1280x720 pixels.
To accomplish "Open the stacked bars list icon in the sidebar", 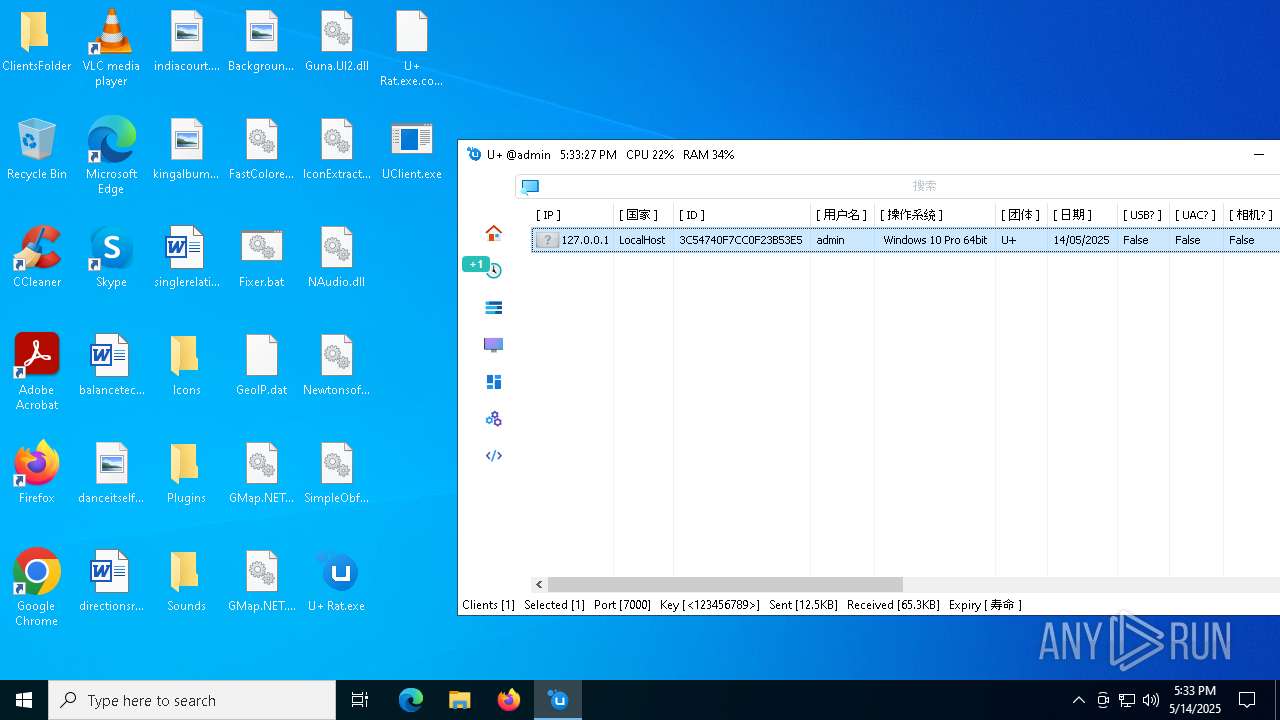I will click(x=493, y=307).
